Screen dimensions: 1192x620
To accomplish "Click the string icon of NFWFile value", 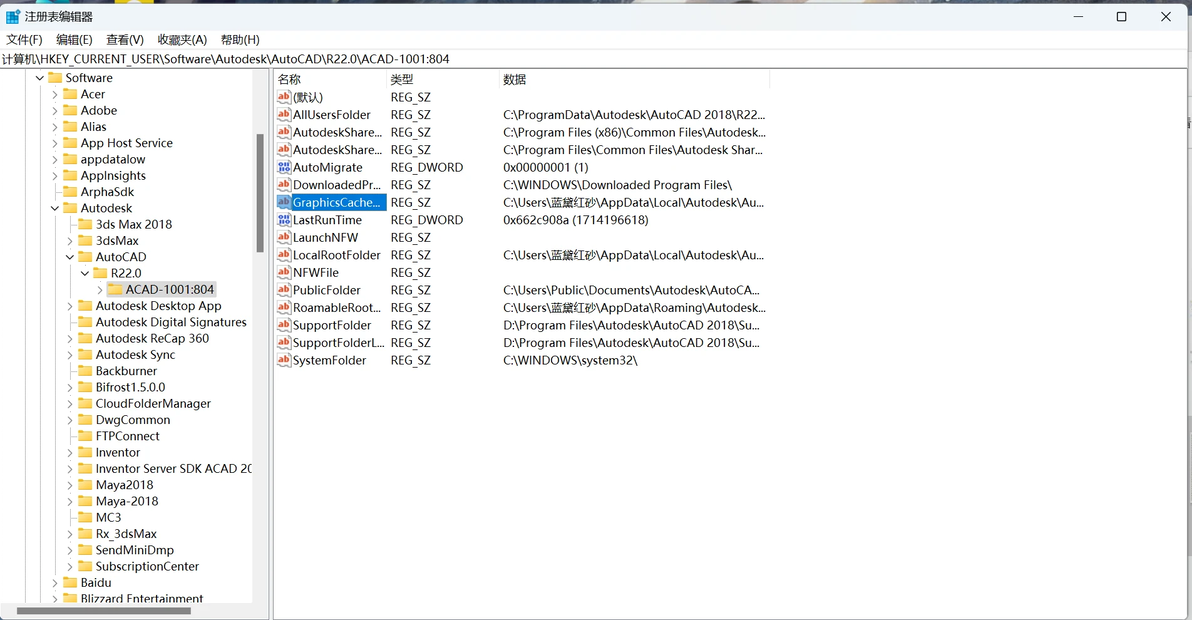I will [284, 272].
